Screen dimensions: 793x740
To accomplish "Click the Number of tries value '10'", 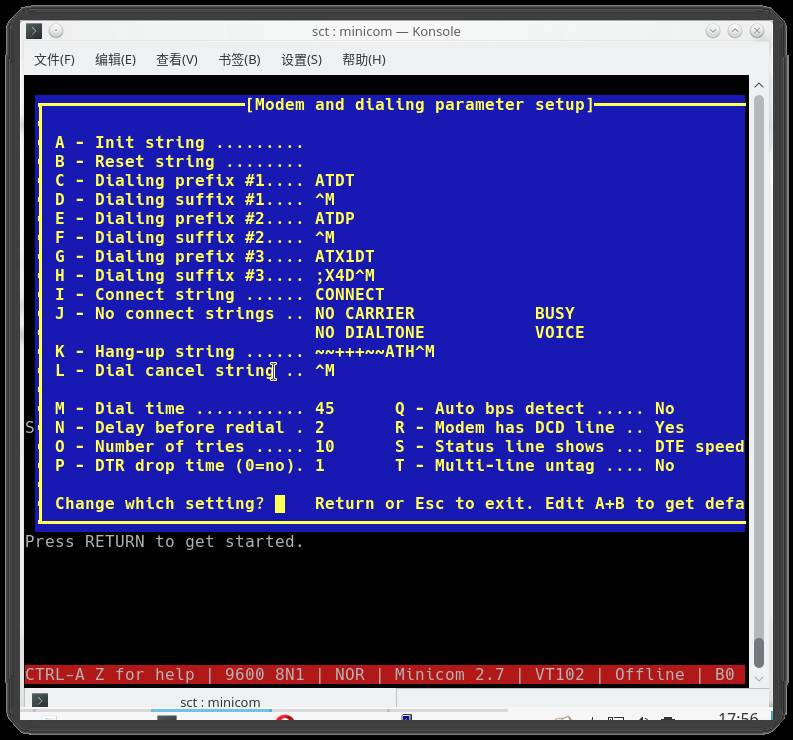I will pyautogui.click(x=324, y=447).
